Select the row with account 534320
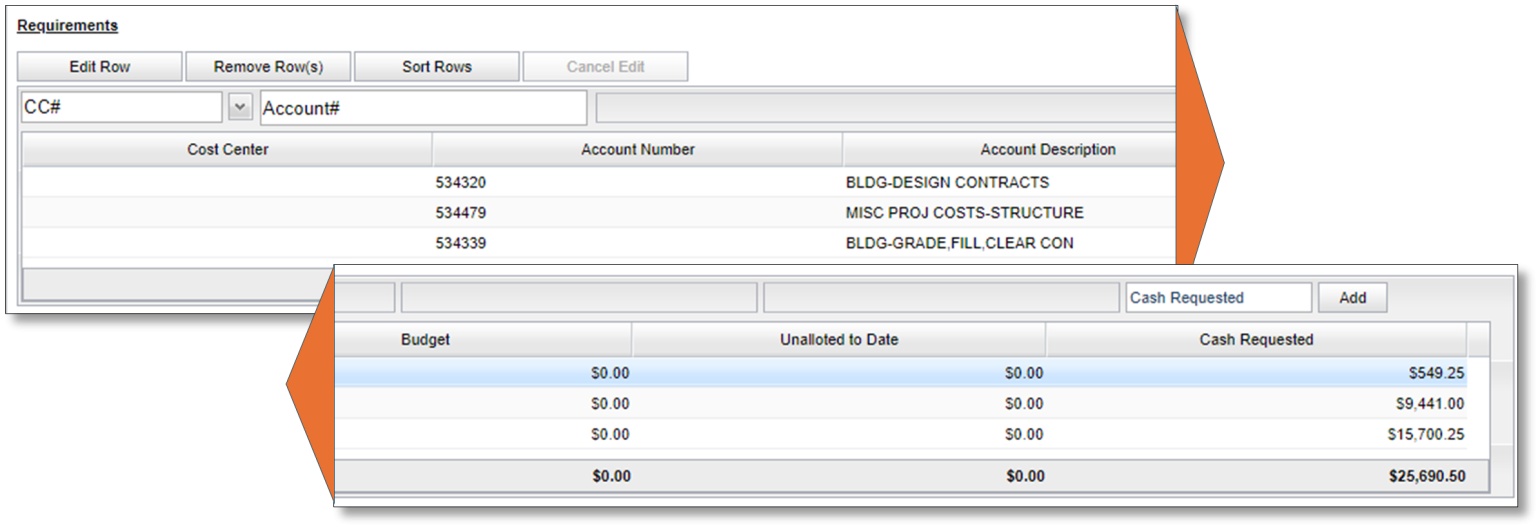 [x=461, y=183]
